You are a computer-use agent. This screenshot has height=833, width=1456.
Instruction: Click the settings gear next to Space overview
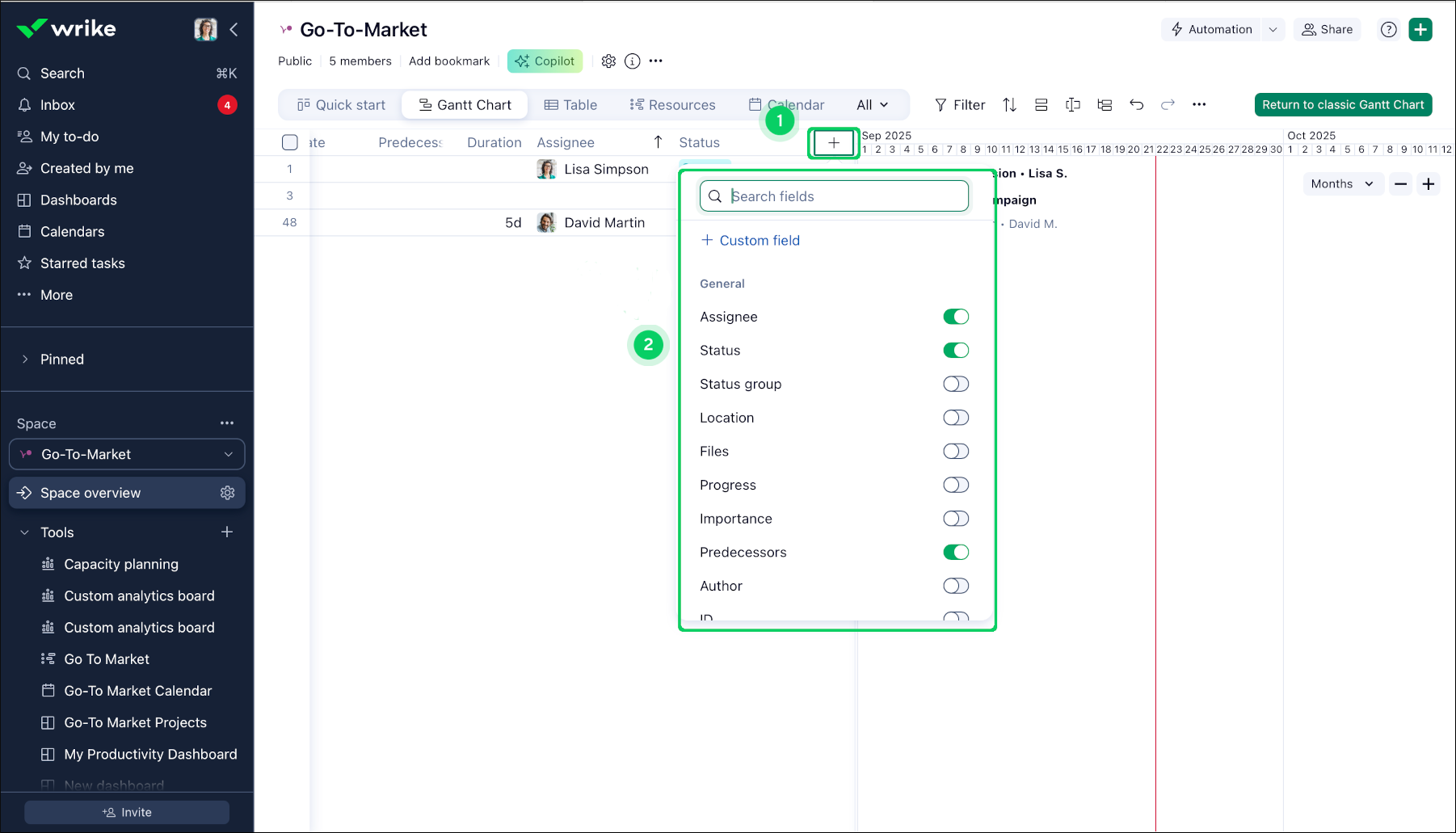[227, 492]
